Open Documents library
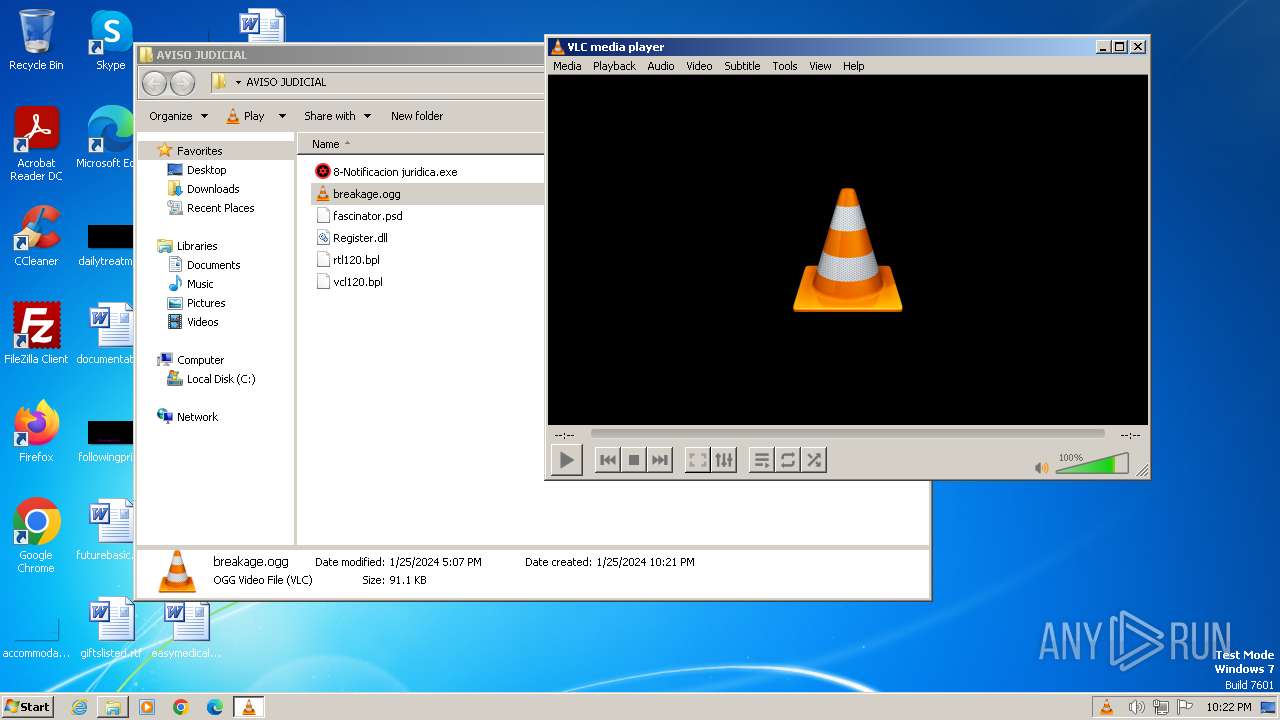The image size is (1280, 720). 214,265
